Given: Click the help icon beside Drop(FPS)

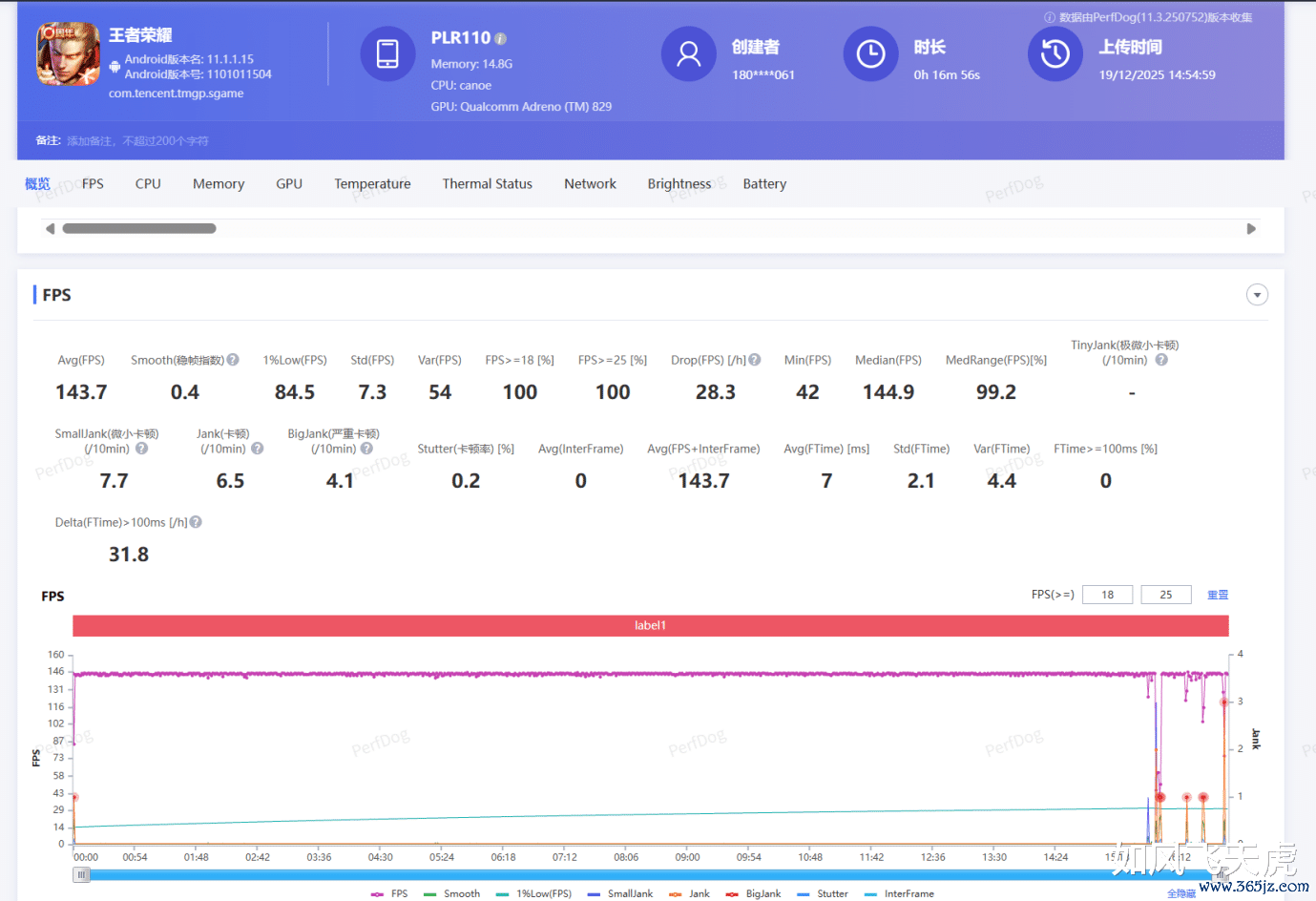Looking at the screenshot, I should (x=755, y=360).
